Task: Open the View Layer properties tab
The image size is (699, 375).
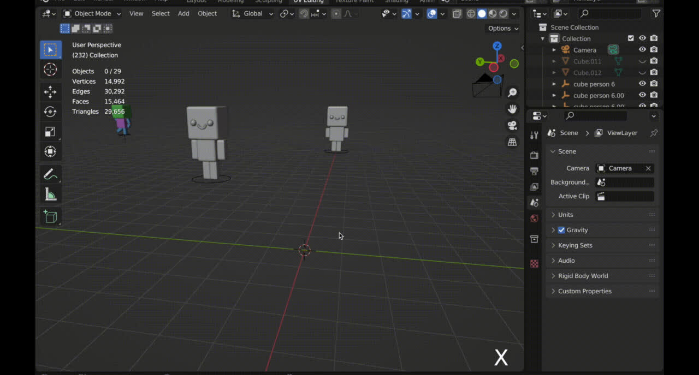Action: click(x=534, y=186)
